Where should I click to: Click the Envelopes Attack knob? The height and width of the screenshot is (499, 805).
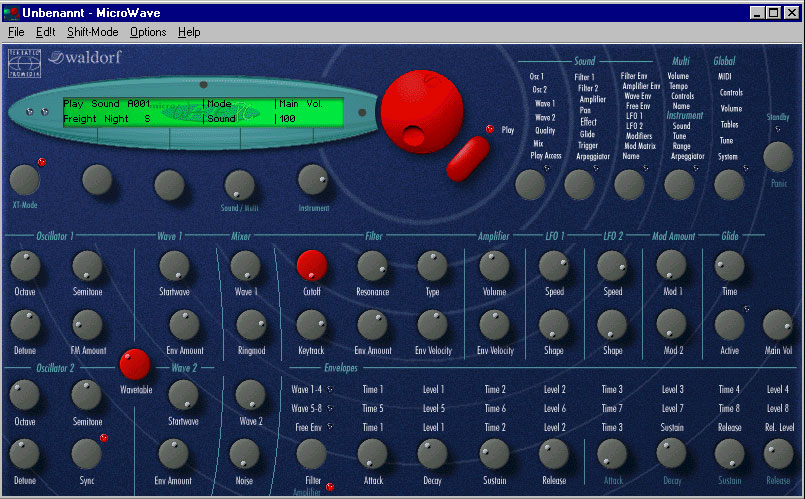pyautogui.click(x=372, y=454)
